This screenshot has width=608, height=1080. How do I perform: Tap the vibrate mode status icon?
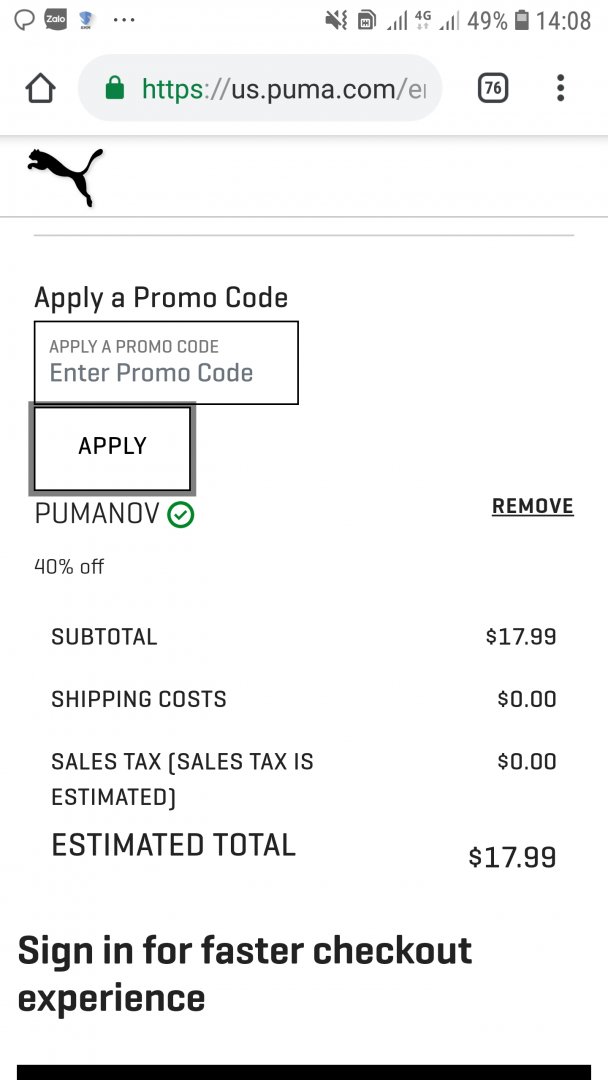[x=337, y=20]
